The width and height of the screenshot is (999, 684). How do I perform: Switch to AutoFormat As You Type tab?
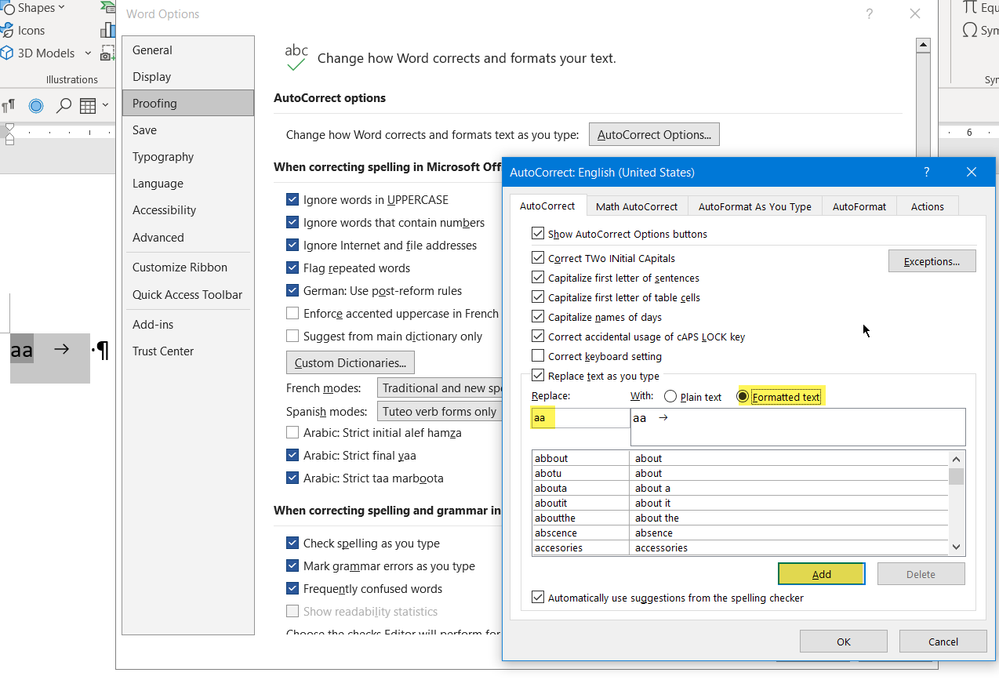[754, 206]
